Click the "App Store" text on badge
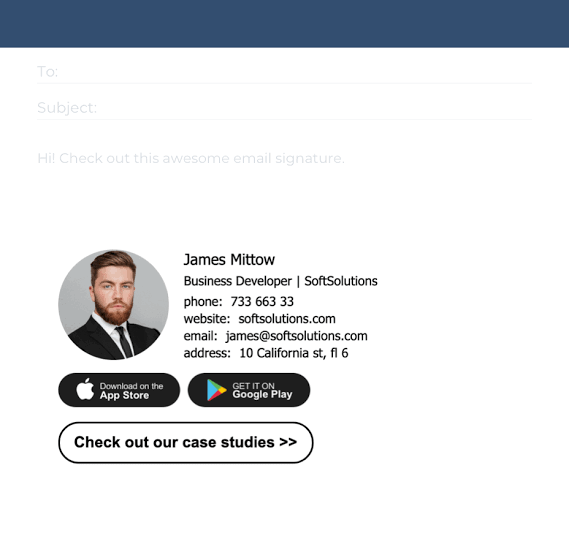 coord(124,395)
